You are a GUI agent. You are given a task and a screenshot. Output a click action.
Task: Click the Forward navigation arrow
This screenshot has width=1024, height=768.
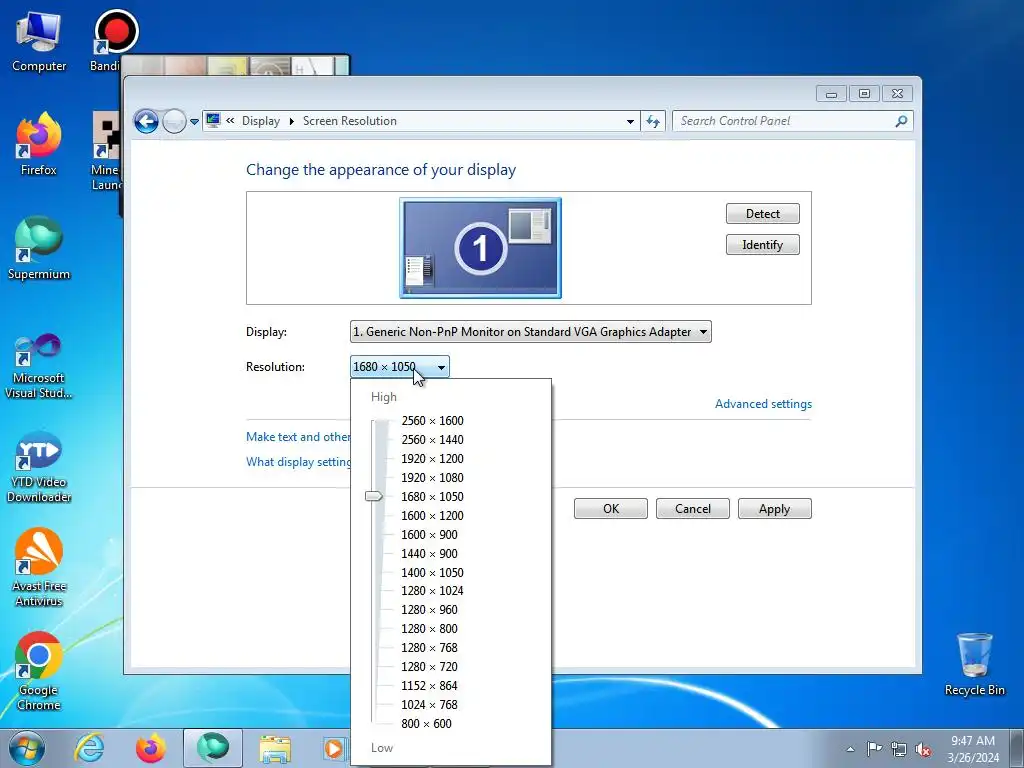pos(174,121)
